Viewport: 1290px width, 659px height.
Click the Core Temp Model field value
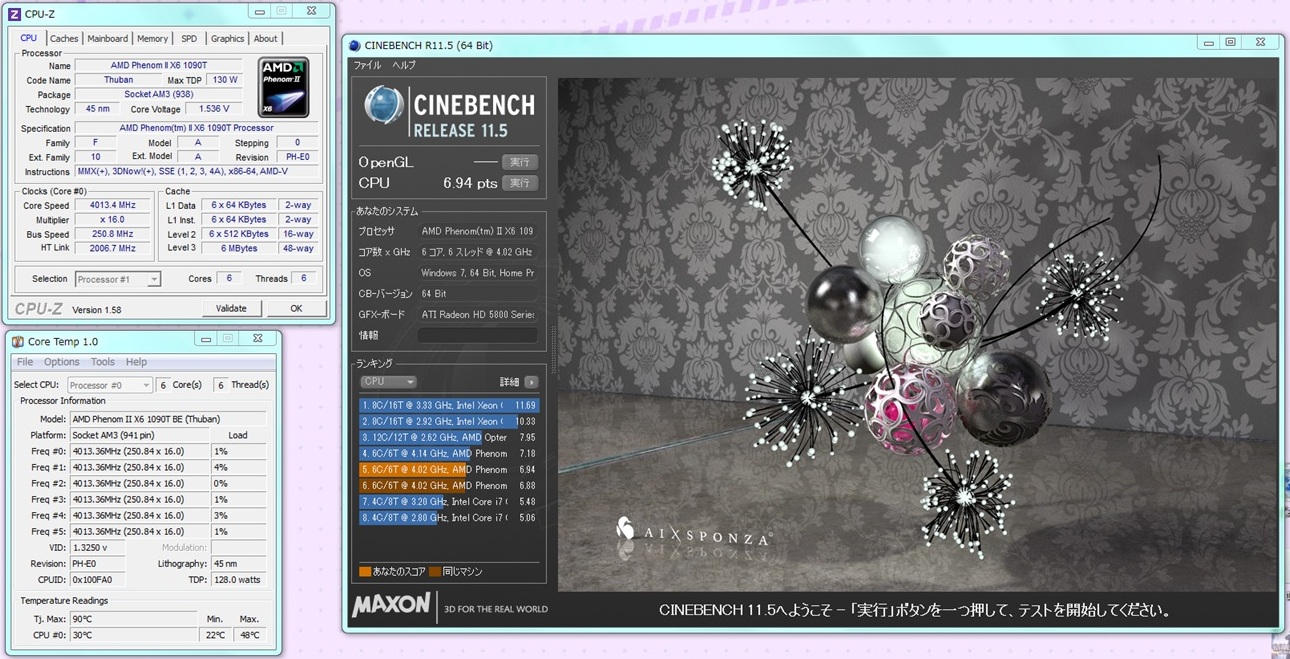click(x=168, y=419)
